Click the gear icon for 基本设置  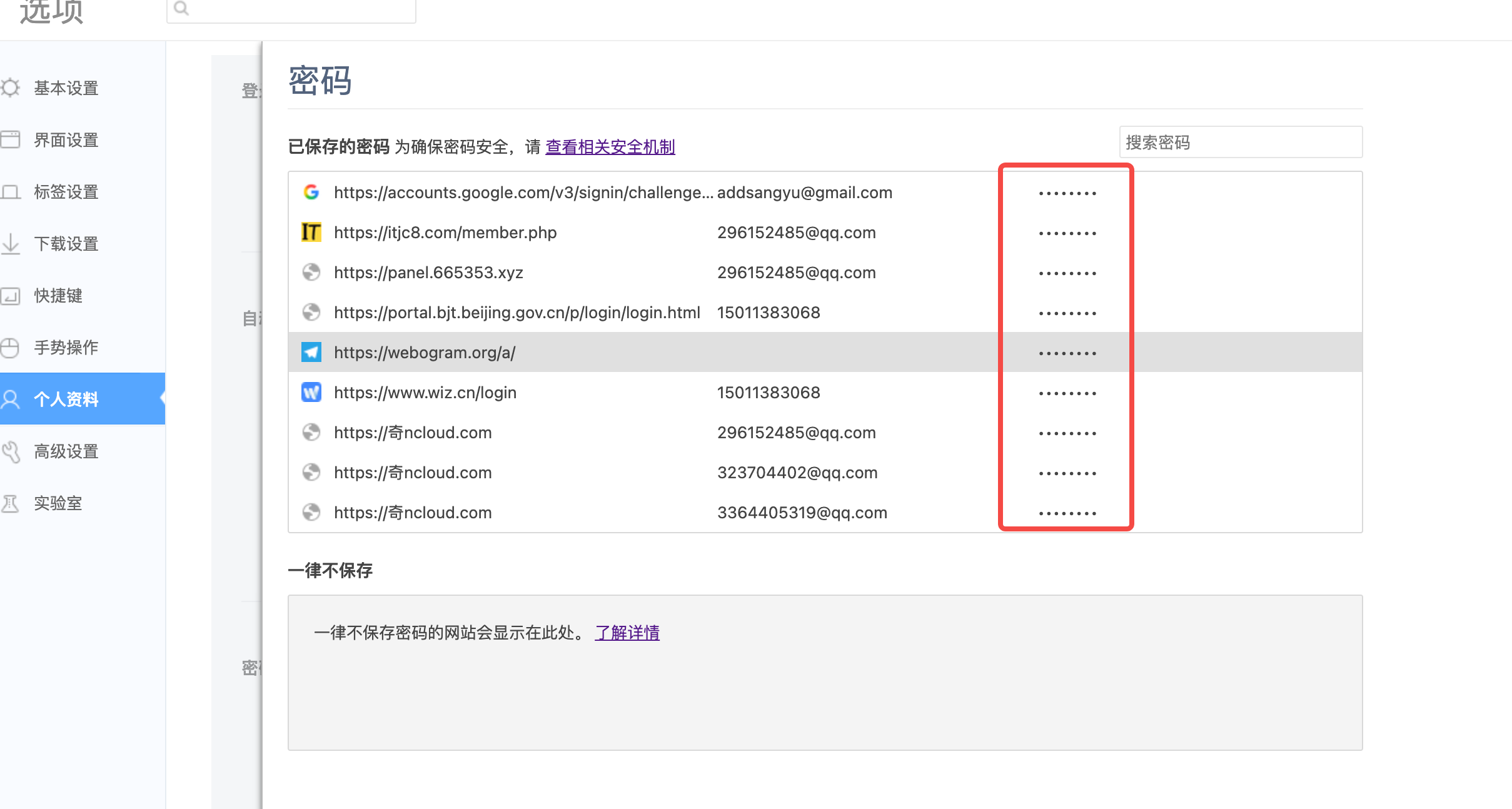coord(10,88)
